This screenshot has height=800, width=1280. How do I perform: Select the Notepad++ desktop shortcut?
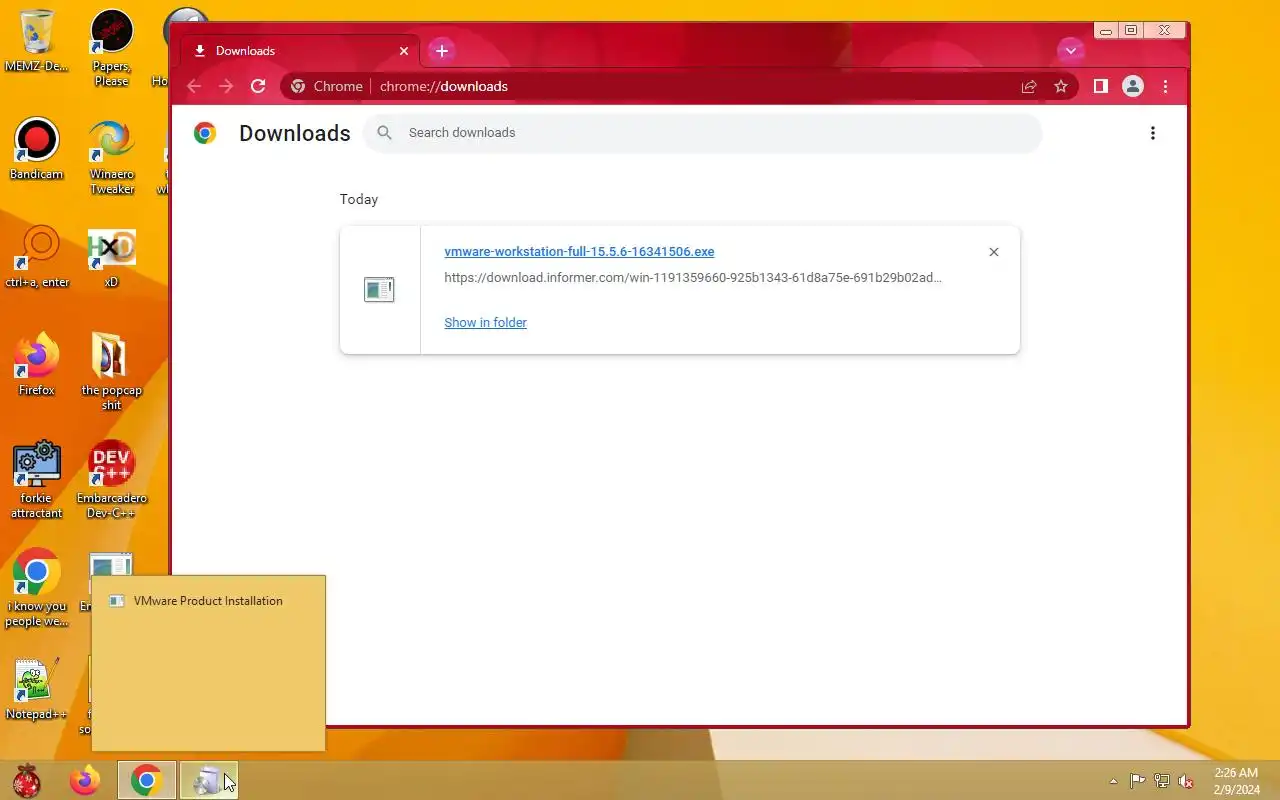pos(37,689)
